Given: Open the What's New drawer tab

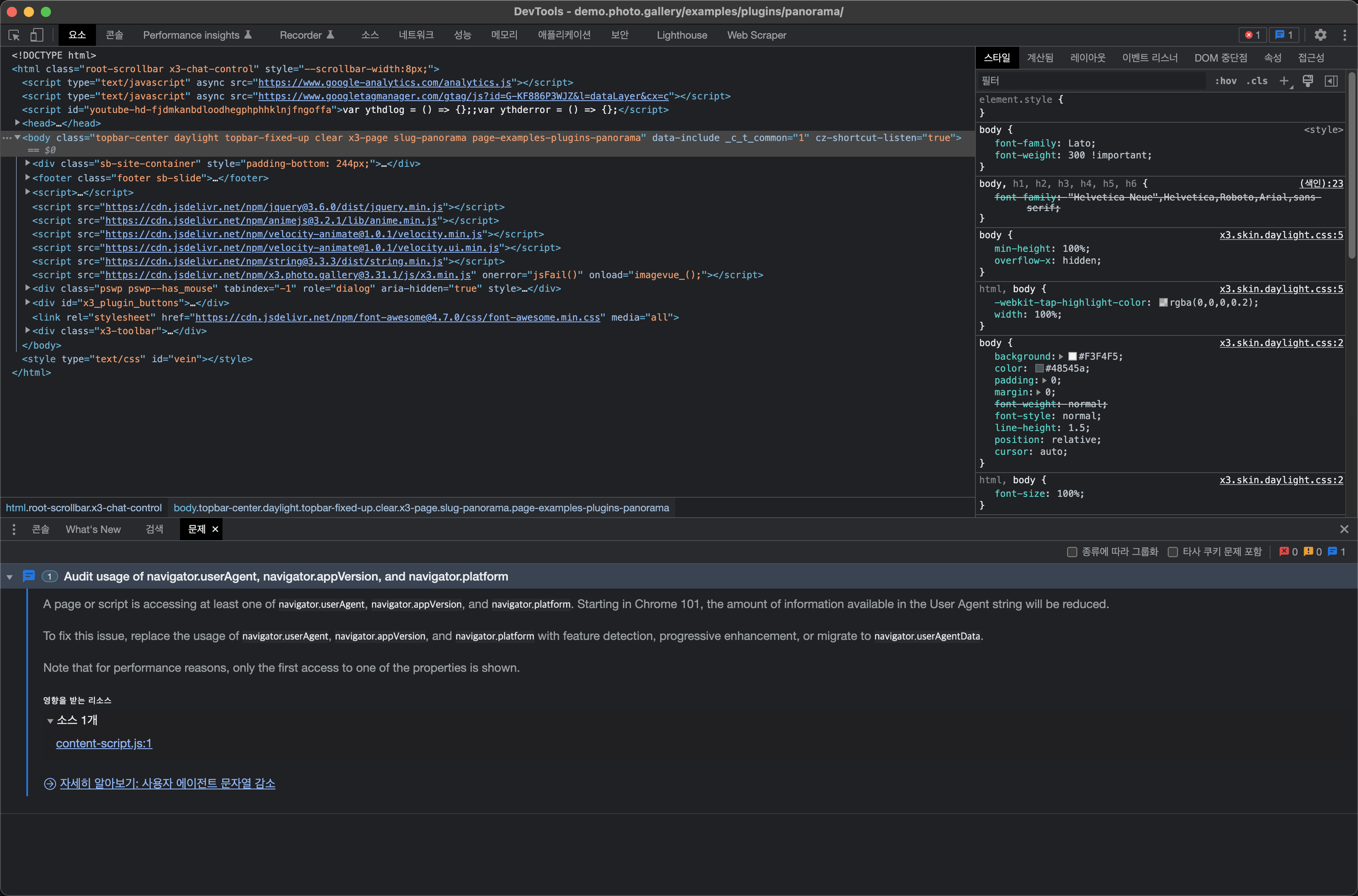Looking at the screenshot, I should 93,529.
